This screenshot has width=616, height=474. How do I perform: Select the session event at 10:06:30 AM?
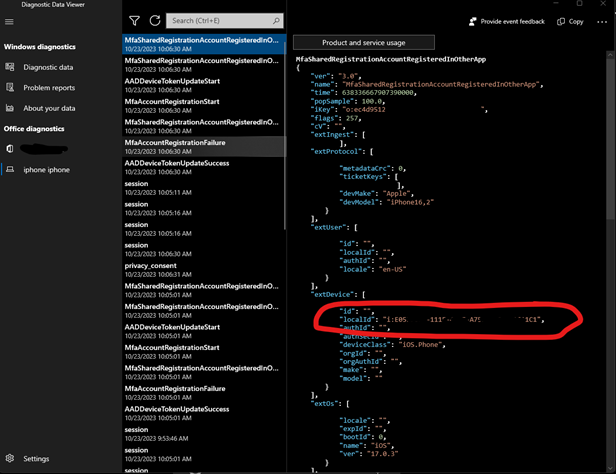202,249
